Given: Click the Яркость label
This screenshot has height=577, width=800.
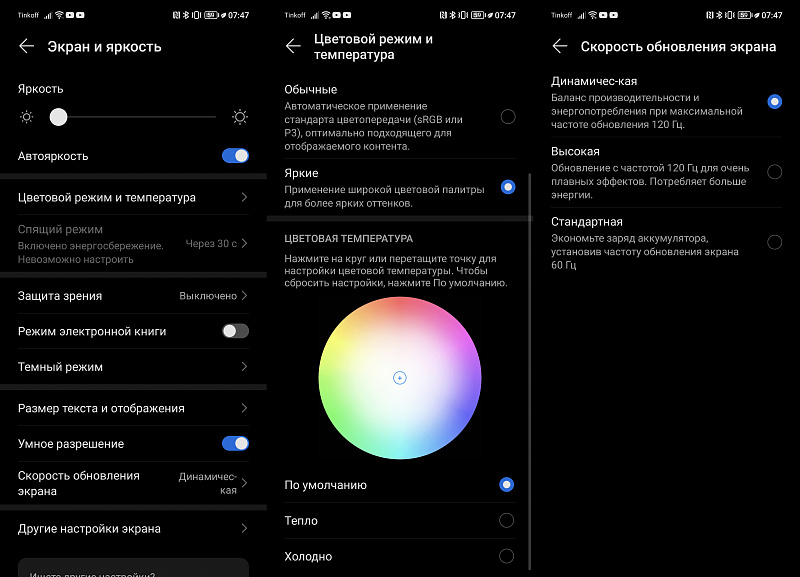Looking at the screenshot, I should coord(41,89).
